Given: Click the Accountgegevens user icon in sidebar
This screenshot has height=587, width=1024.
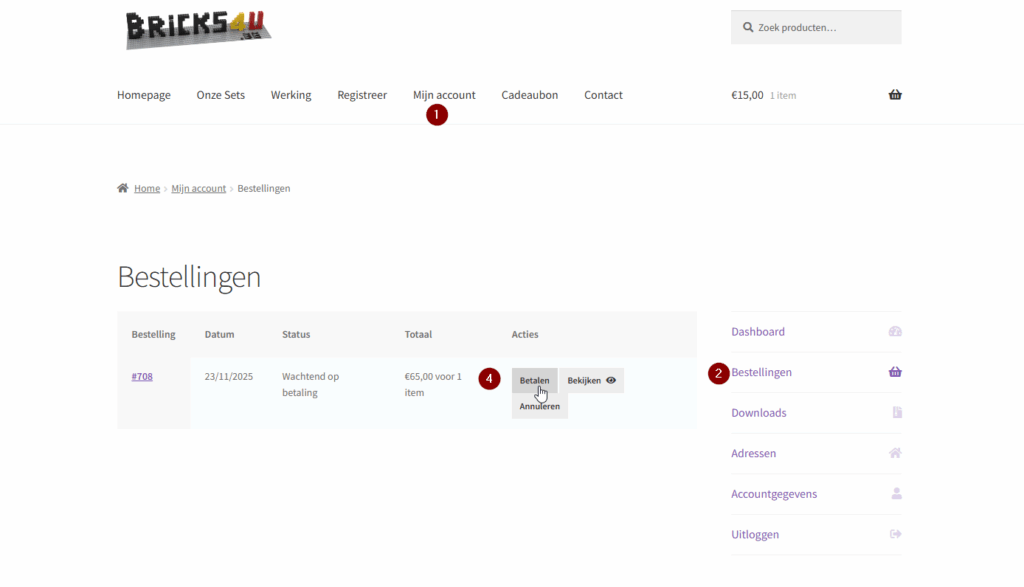Looking at the screenshot, I should [896, 494].
